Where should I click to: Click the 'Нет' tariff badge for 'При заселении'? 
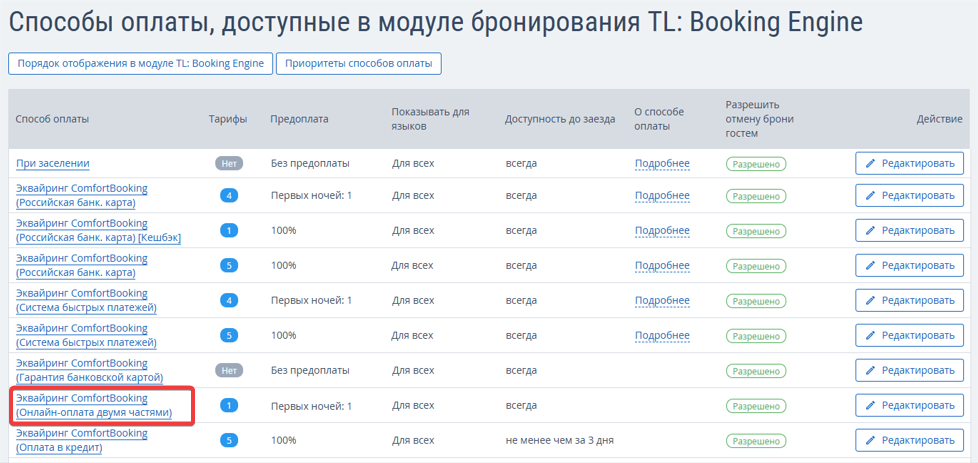[x=229, y=163]
